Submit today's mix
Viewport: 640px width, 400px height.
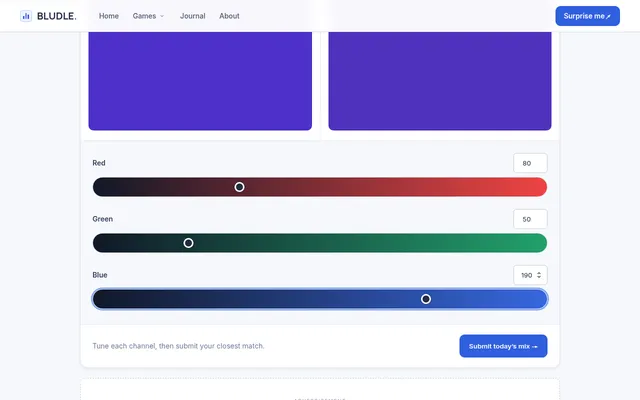(503, 346)
